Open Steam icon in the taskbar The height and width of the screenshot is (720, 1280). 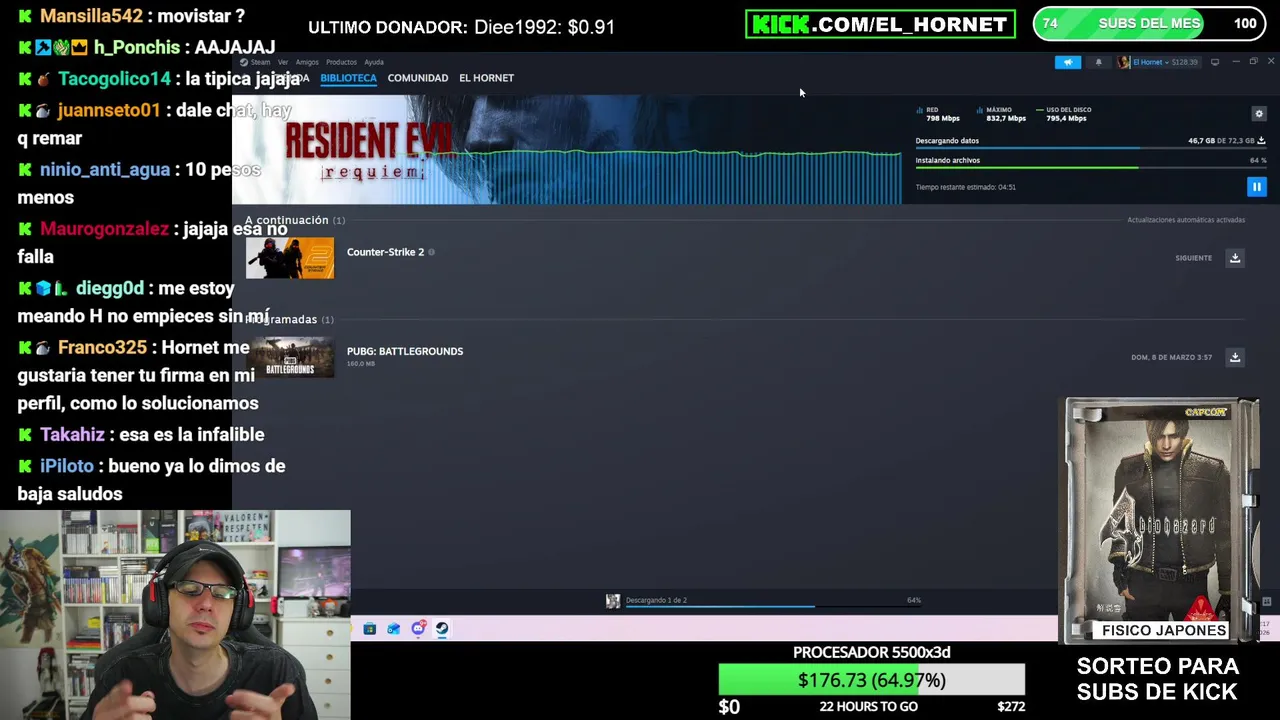(442, 629)
